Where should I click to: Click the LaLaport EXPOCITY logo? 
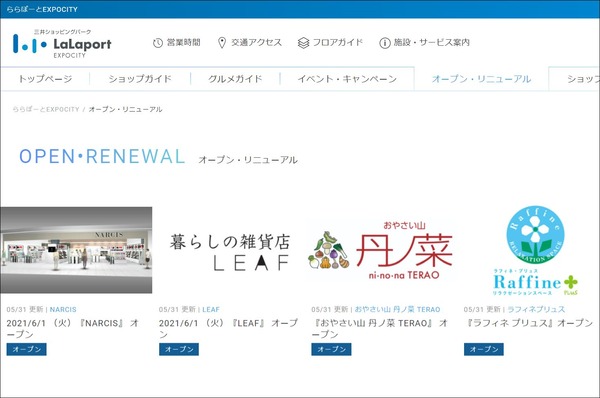coord(62,43)
